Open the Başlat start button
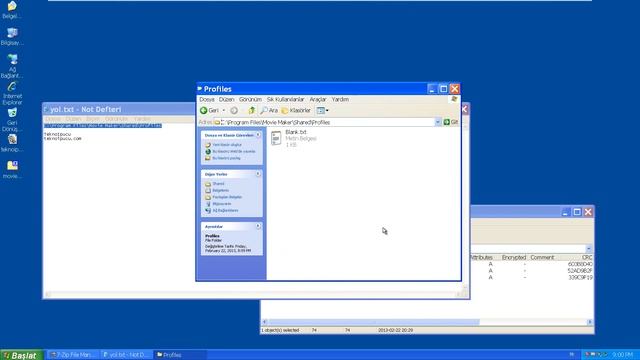 click(x=21, y=355)
